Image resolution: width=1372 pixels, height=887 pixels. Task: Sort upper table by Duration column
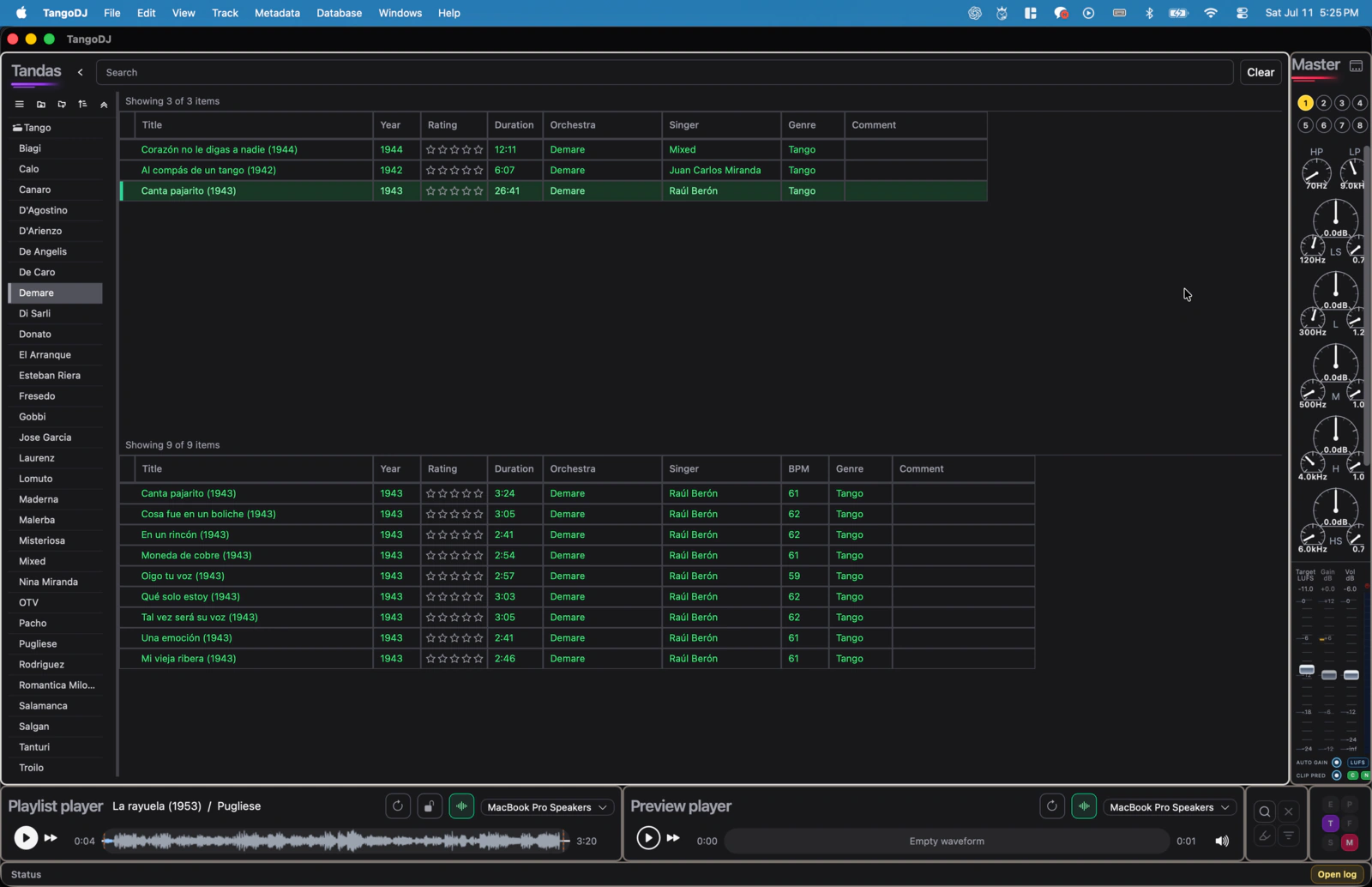514,125
